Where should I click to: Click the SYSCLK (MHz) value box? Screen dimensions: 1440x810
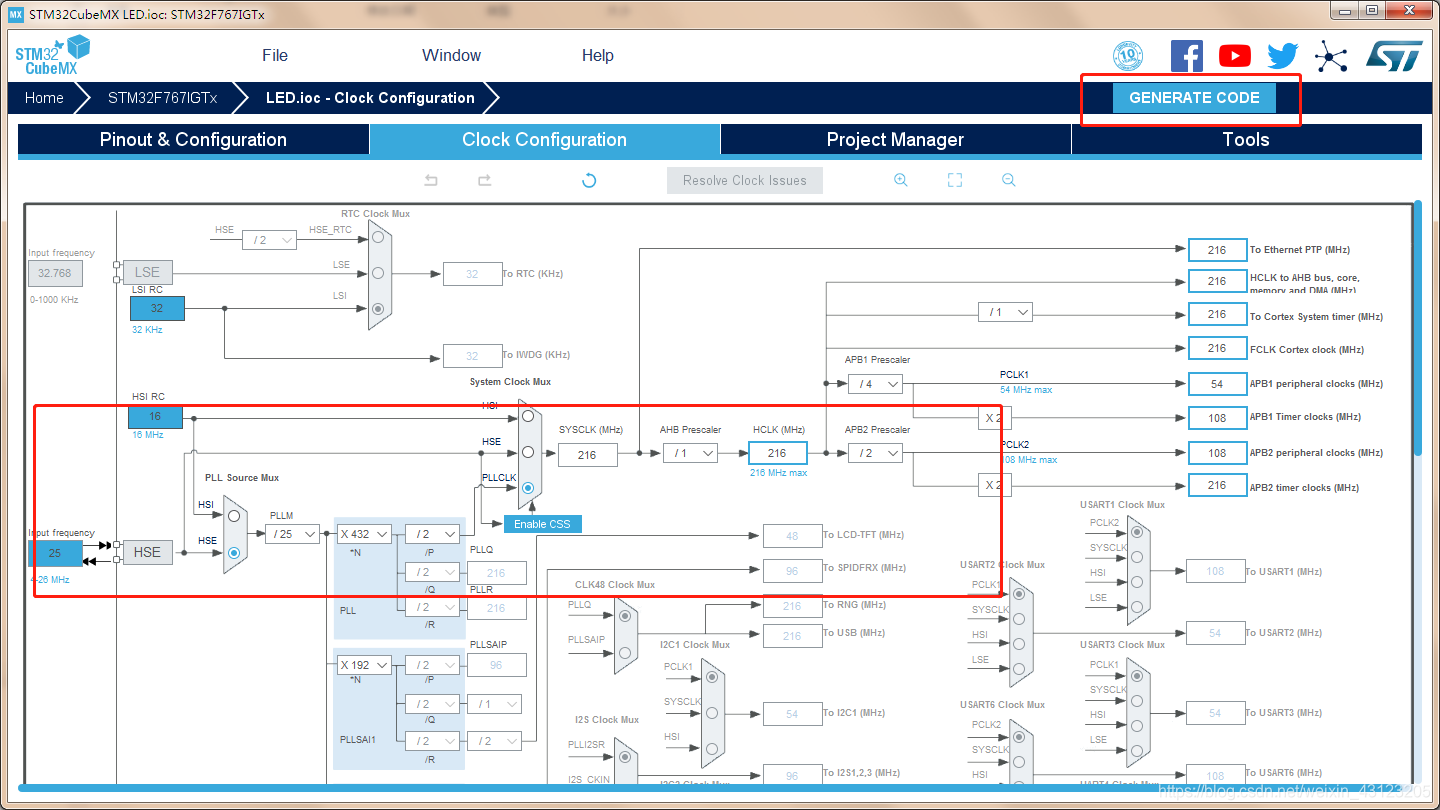point(587,455)
